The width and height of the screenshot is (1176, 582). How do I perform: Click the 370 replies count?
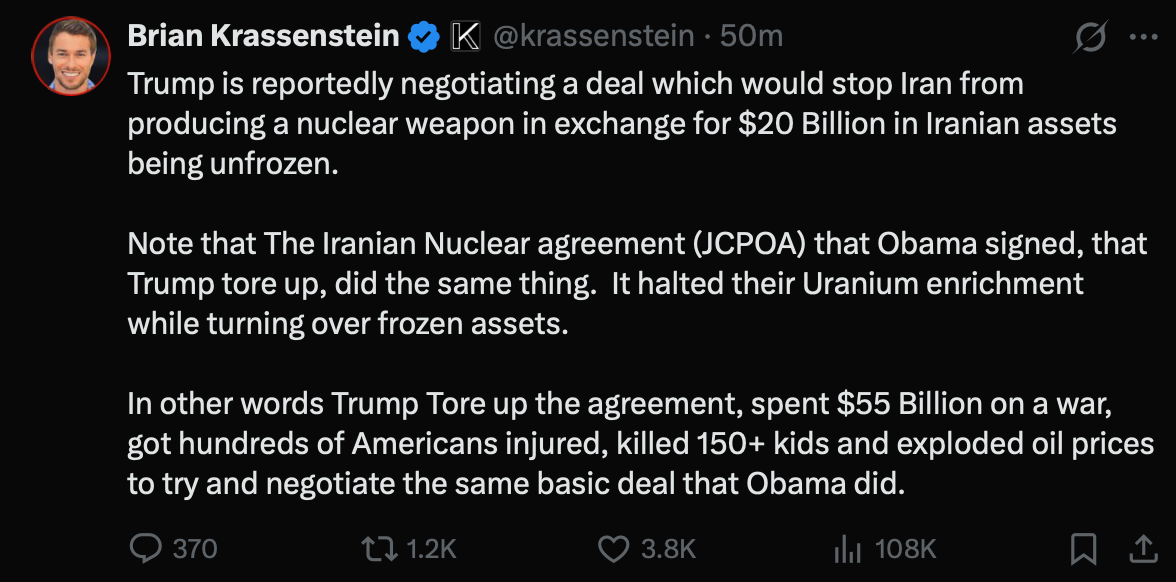(x=195, y=549)
